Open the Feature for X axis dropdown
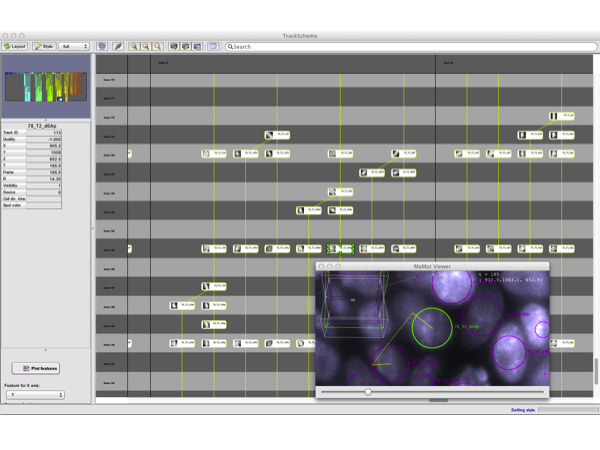 (x=36, y=395)
